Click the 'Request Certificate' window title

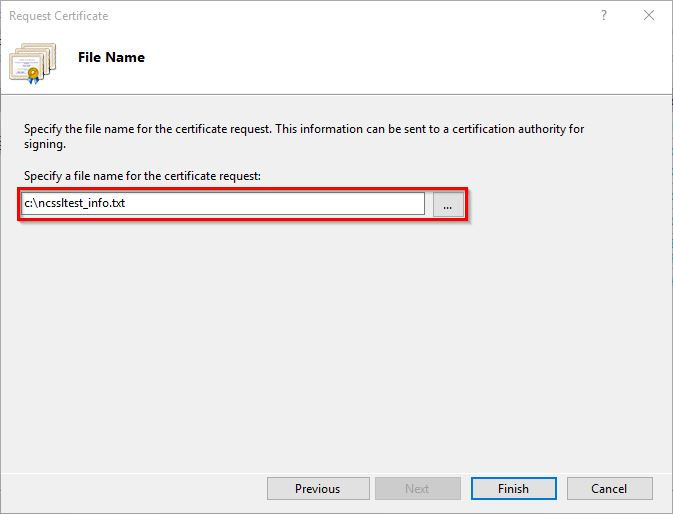click(x=58, y=16)
